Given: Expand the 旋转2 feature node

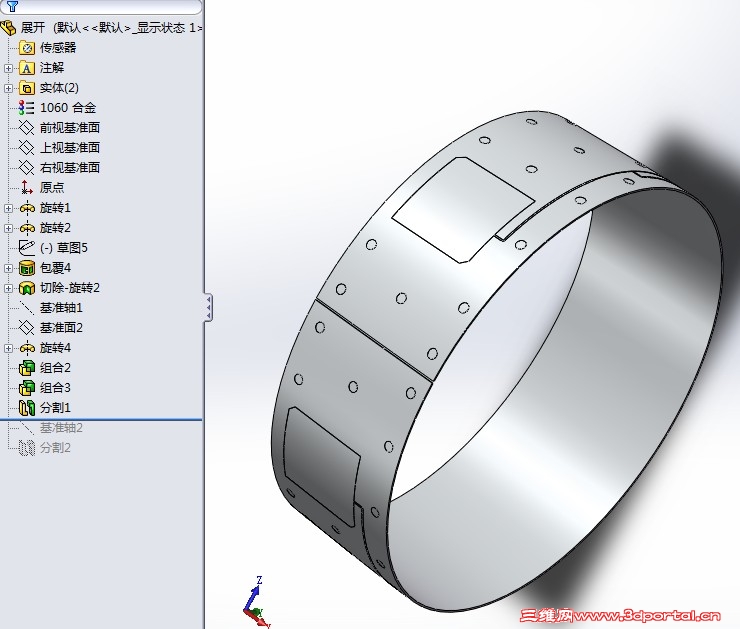Looking at the screenshot, I should pos(8,228).
